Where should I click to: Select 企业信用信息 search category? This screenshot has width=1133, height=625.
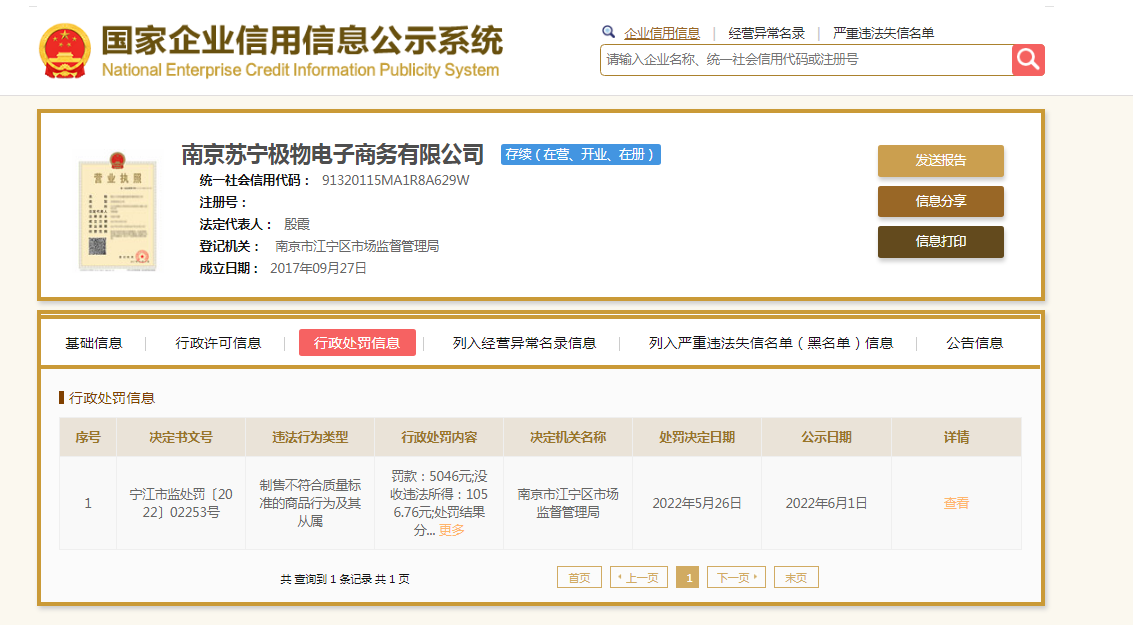coord(662,33)
